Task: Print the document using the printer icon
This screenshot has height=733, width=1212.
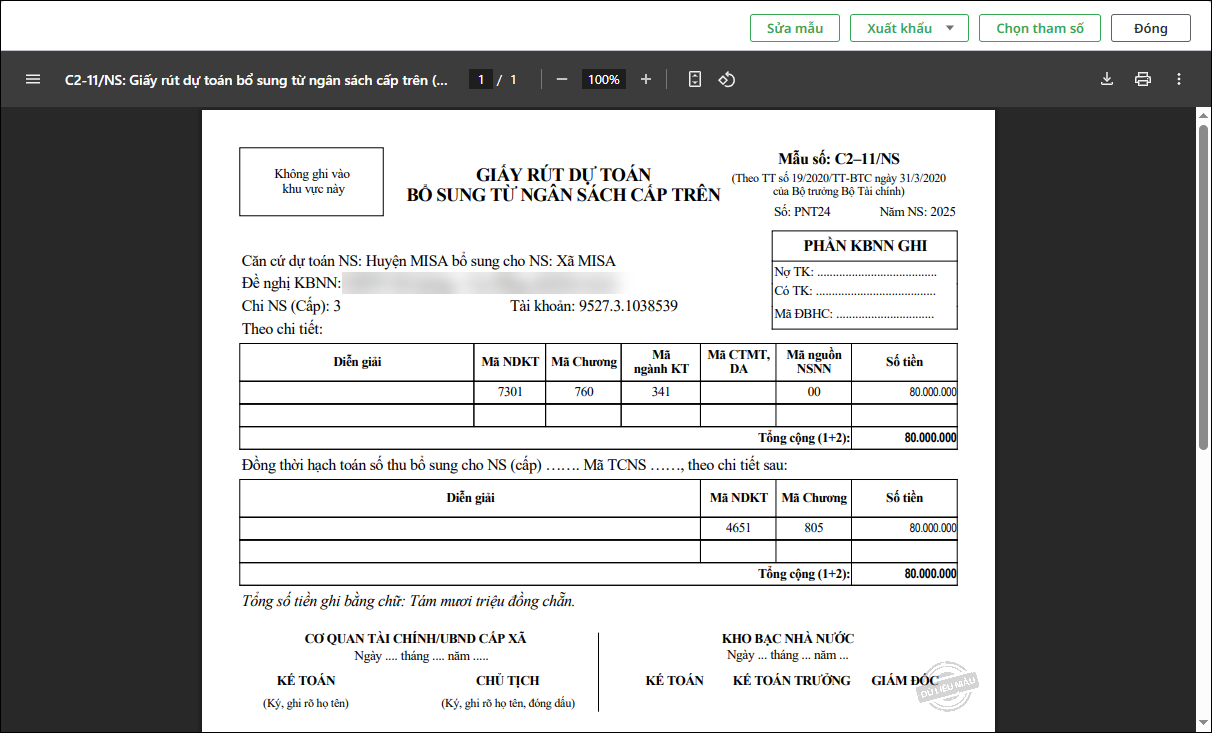Action: [x=1143, y=79]
